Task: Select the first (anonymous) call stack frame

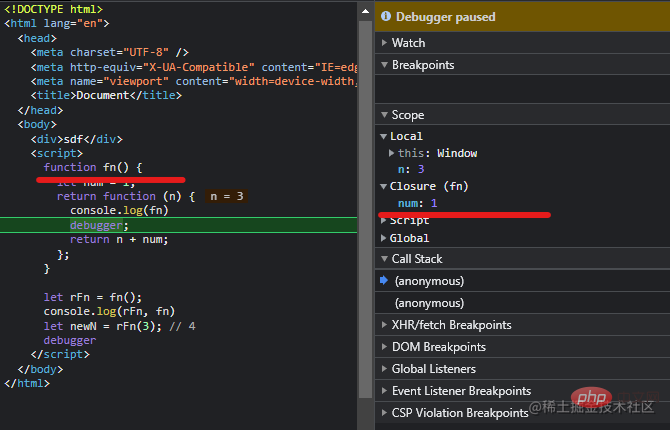Action: (x=522, y=281)
